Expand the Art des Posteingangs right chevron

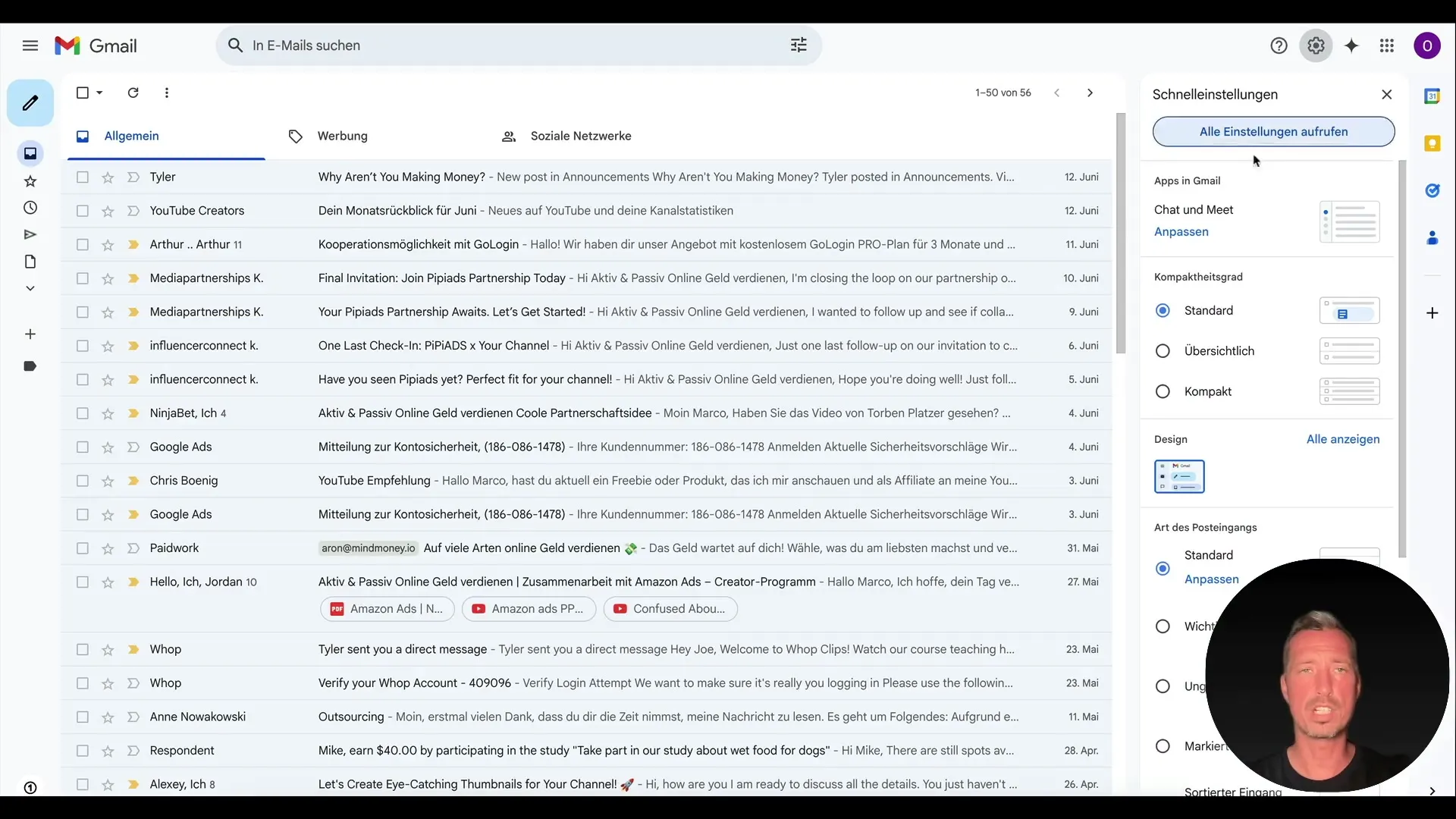(1432, 791)
